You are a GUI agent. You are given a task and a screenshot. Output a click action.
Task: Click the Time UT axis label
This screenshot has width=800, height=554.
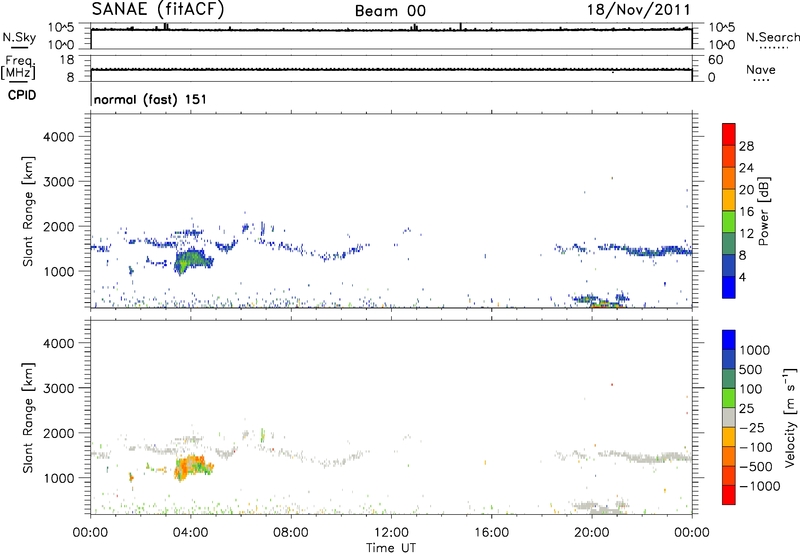pyautogui.click(x=391, y=548)
